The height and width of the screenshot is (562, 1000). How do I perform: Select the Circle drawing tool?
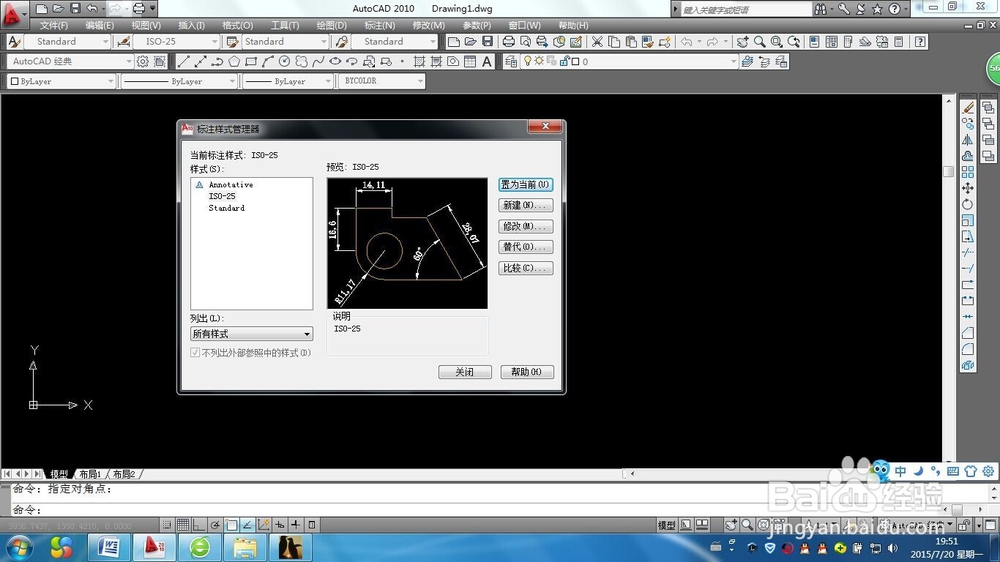point(284,61)
